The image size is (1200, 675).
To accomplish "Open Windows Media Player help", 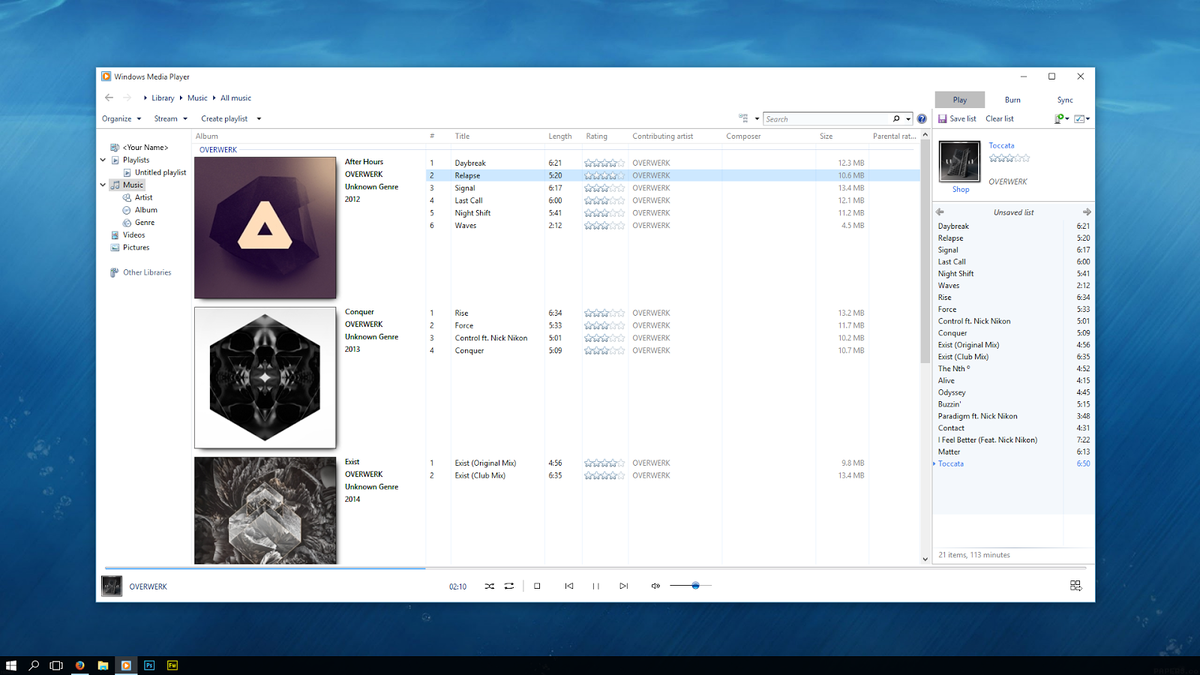I will click(921, 118).
